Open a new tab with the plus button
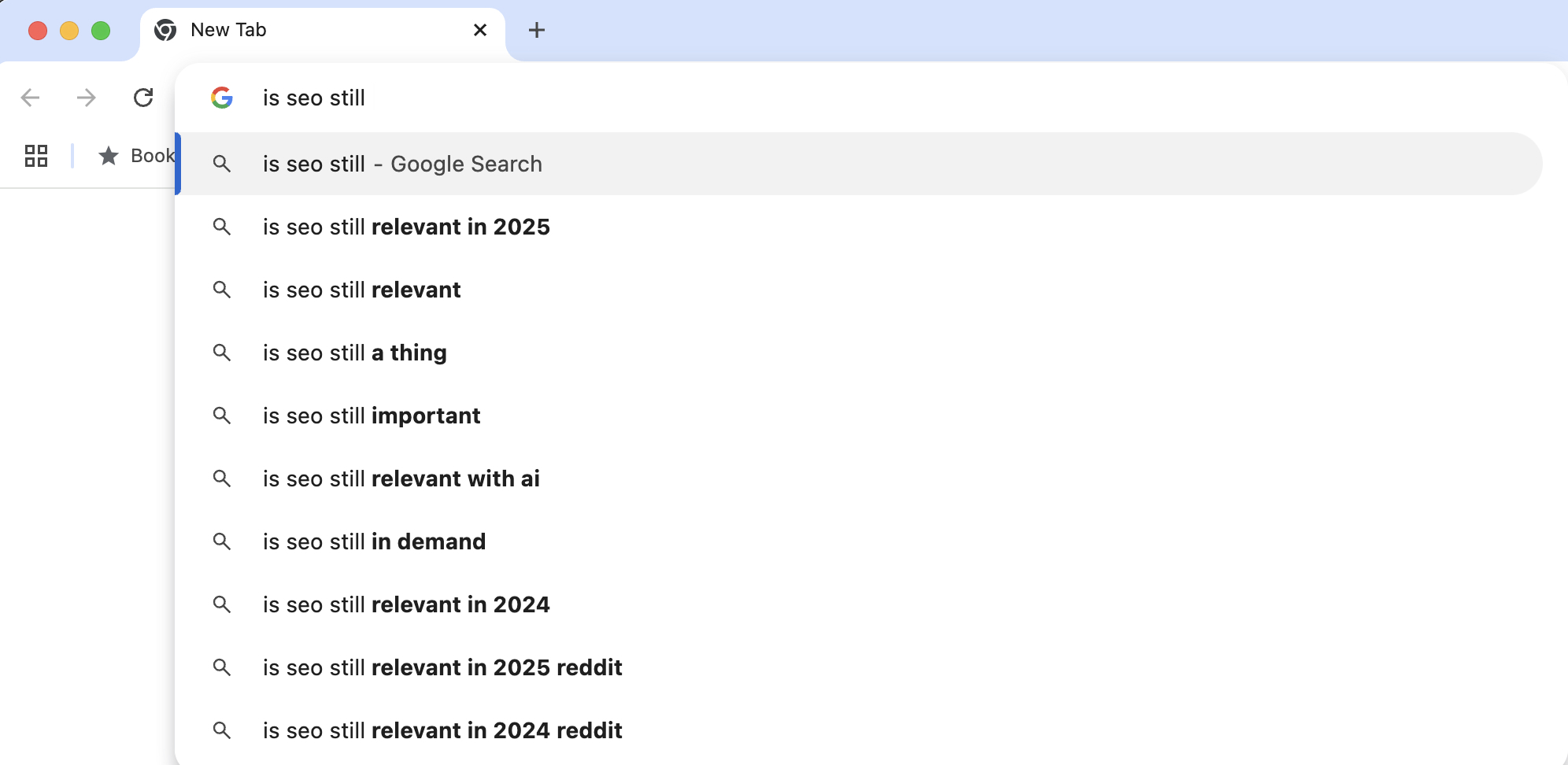This screenshot has width=1568, height=765. (537, 30)
